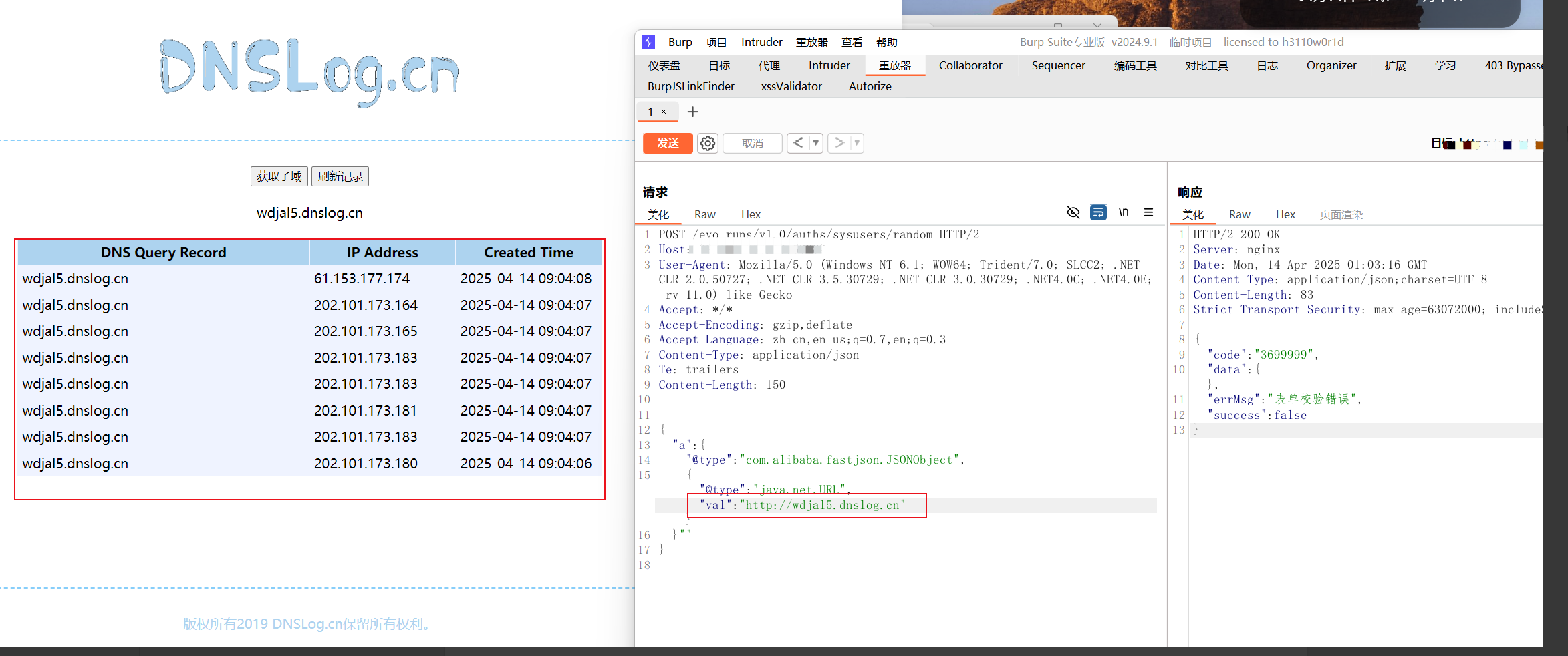
Task: Switch to the 代理 tab
Action: [769, 65]
